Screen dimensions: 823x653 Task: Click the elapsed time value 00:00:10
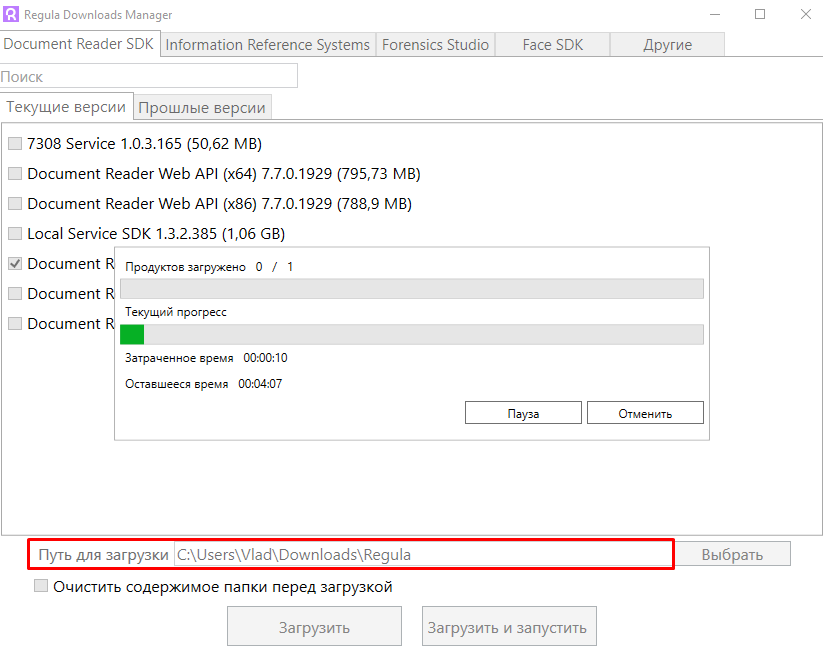tap(265, 358)
